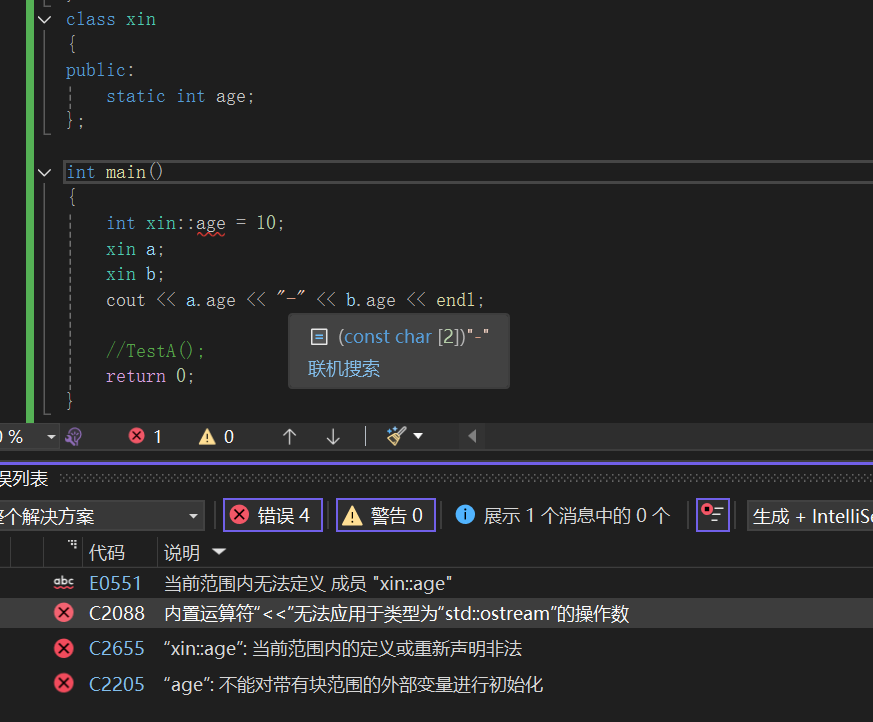Click the xin a; declaration
873x722 pixels.
(x=135, y=249)
